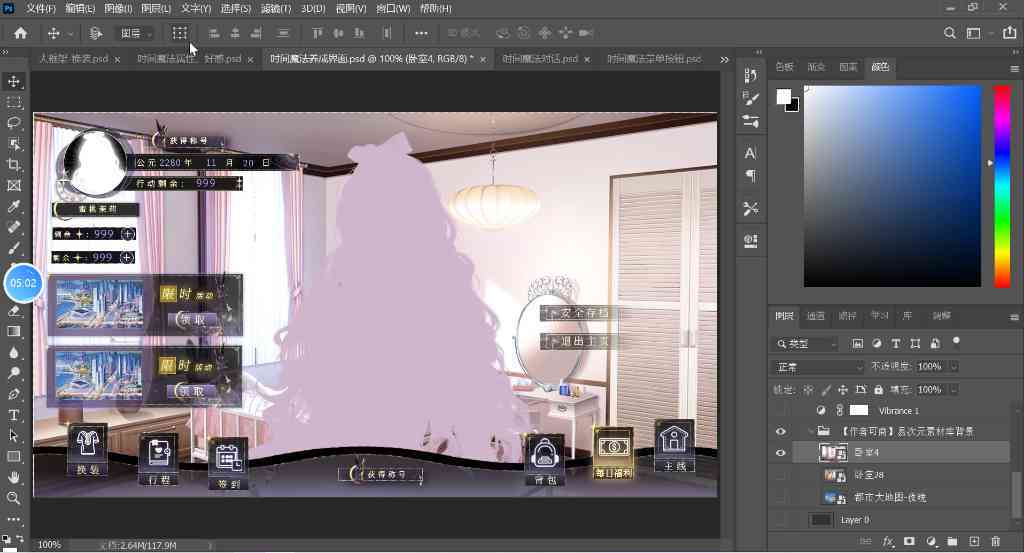Select the Rectangular Marquee tool
Viewport: 1024px width, 553px height.
pyautogui.click(x=13, y=103)
